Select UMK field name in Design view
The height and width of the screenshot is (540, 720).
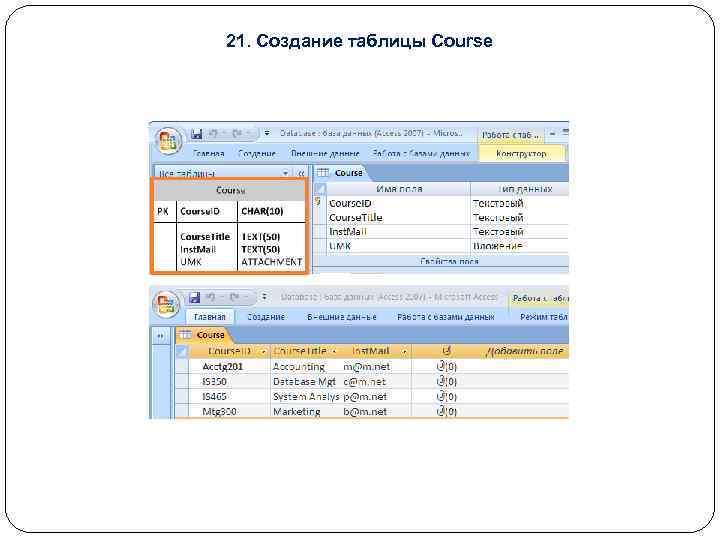tap(340, 246)
